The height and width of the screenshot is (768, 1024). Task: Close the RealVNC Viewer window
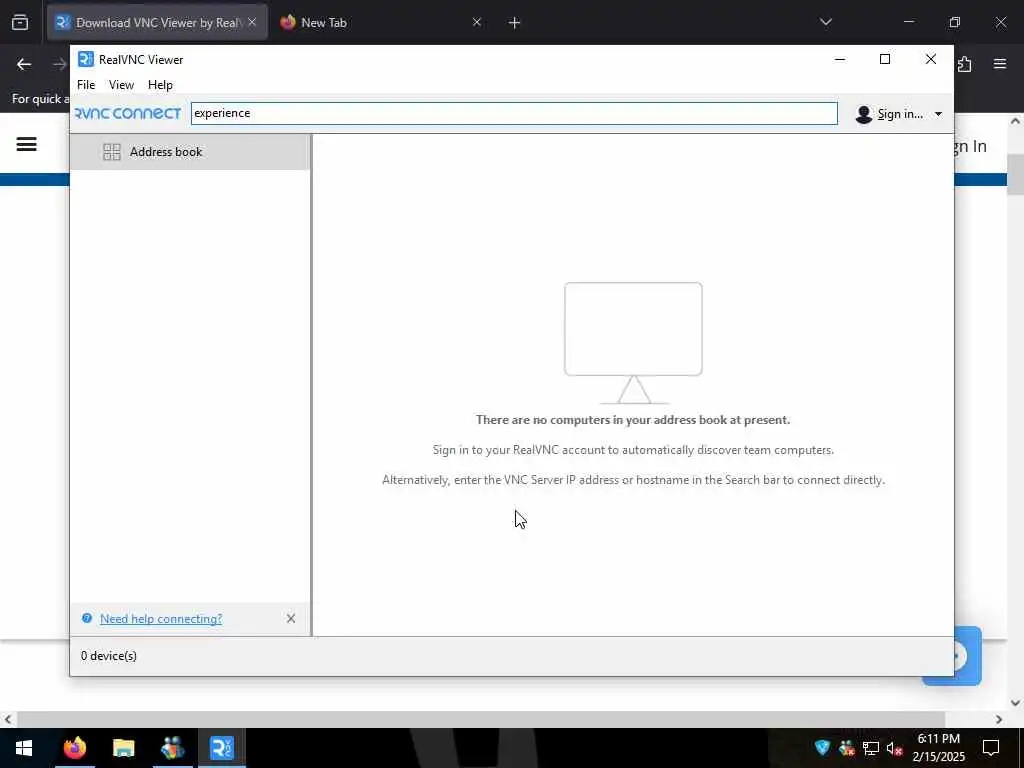point(931,59)
